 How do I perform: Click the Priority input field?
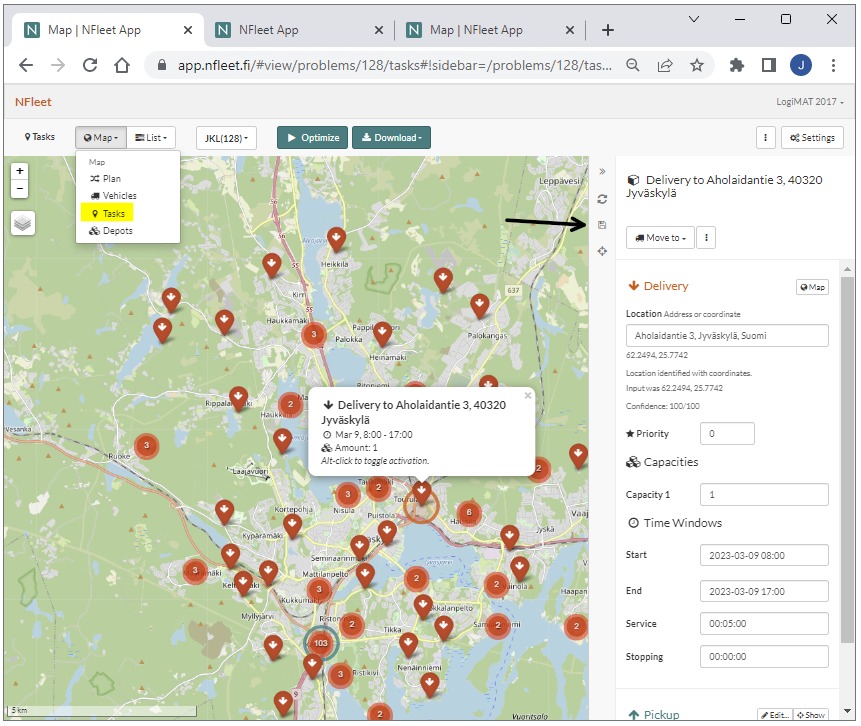pos(727,434)
